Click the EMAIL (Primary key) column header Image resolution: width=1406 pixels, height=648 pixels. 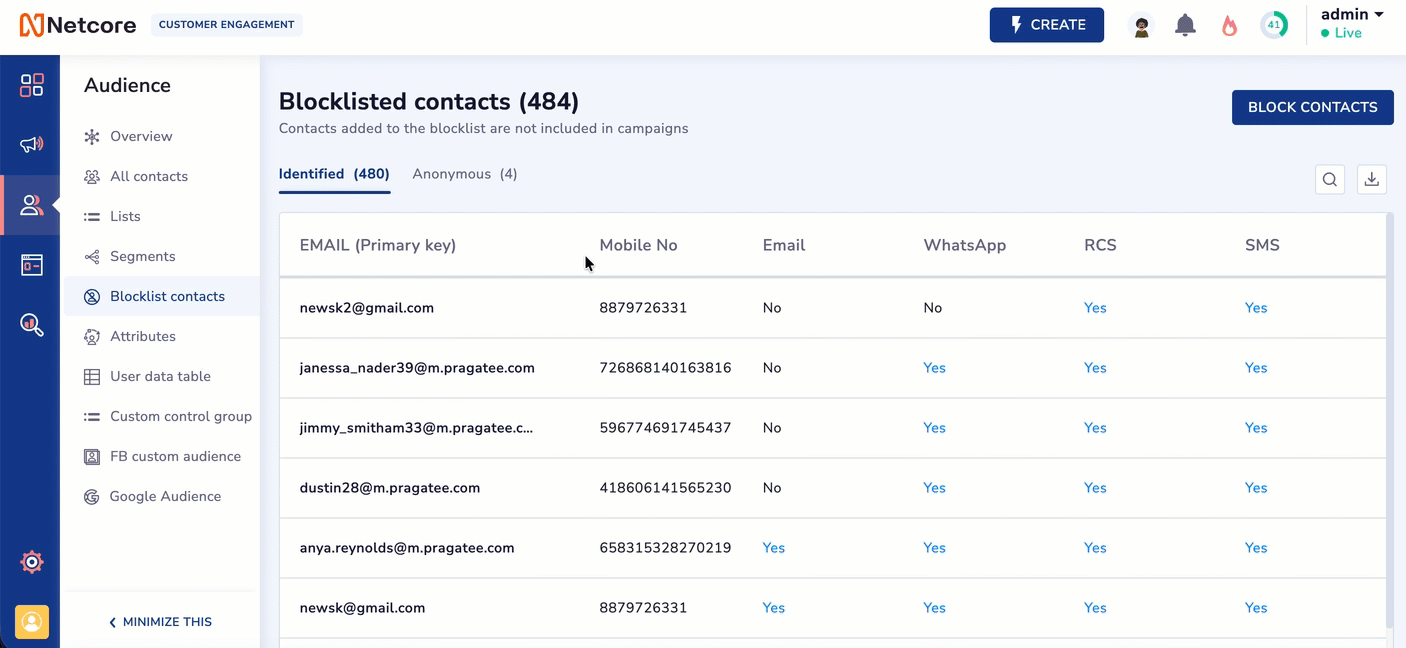point(378,245)
